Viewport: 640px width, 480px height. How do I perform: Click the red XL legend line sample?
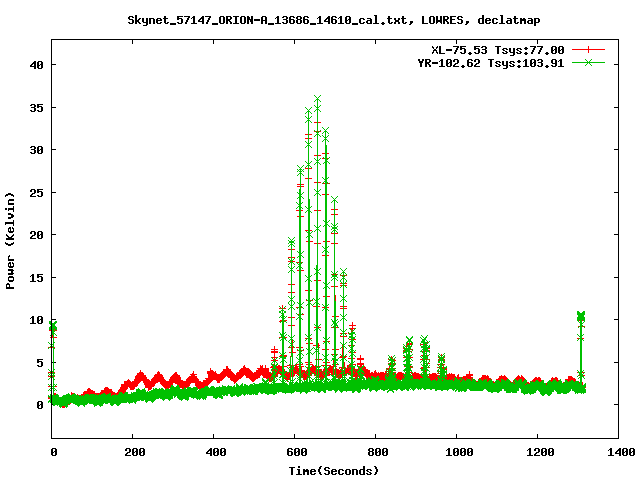click(x=588, y=50)
